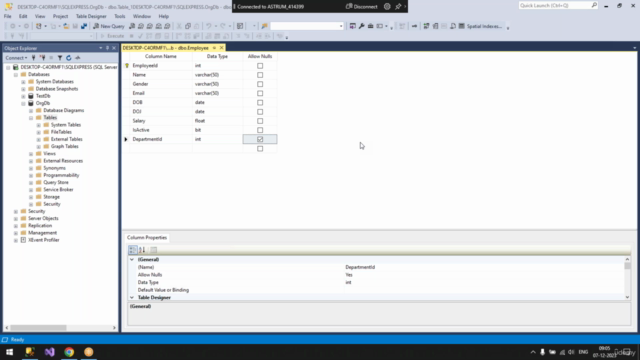Click the Undo arrow icon
This screenshot has height=360, width=640.
(x=209, y=26)
